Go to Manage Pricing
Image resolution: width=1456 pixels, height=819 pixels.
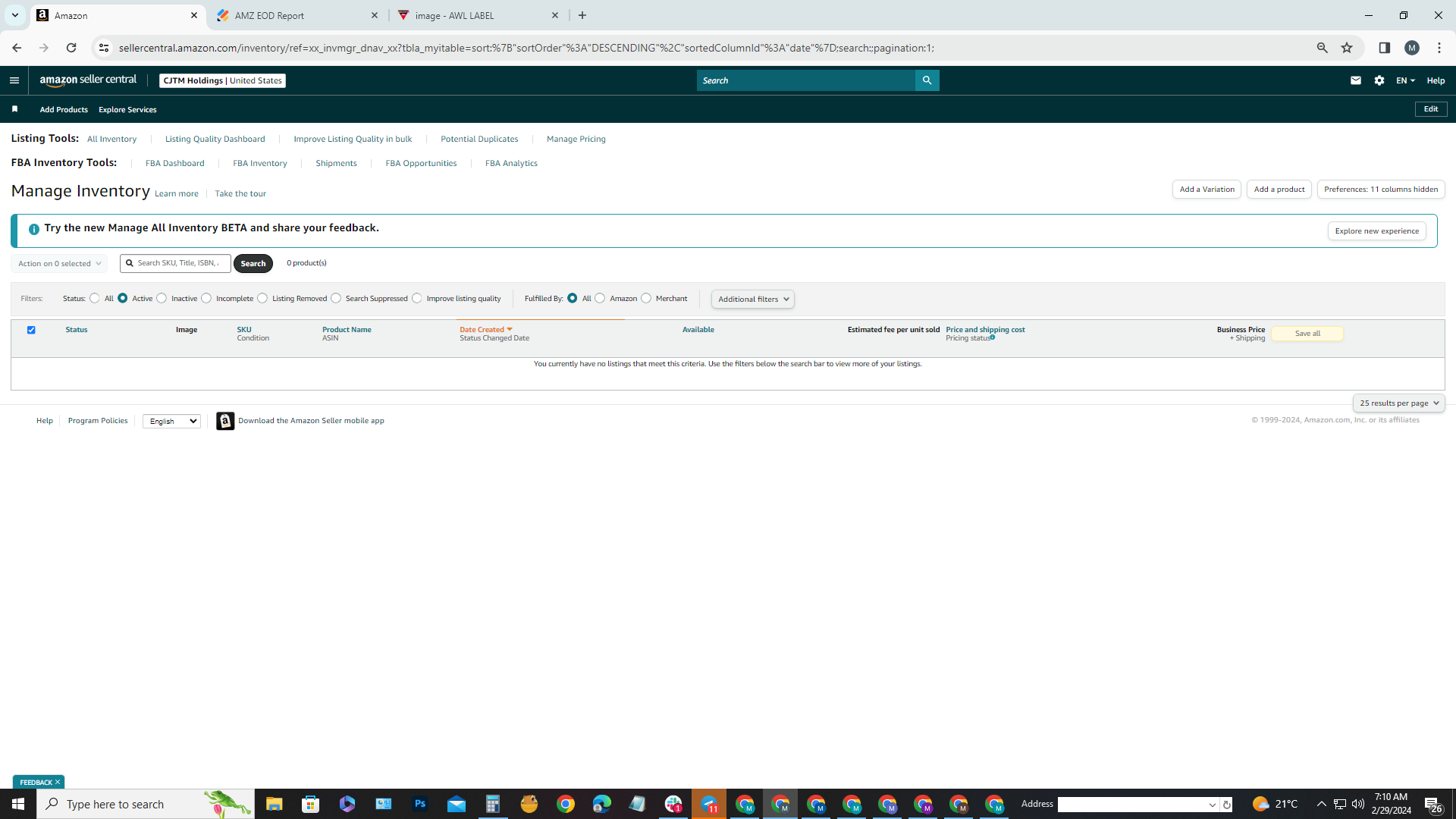[576, 139]
